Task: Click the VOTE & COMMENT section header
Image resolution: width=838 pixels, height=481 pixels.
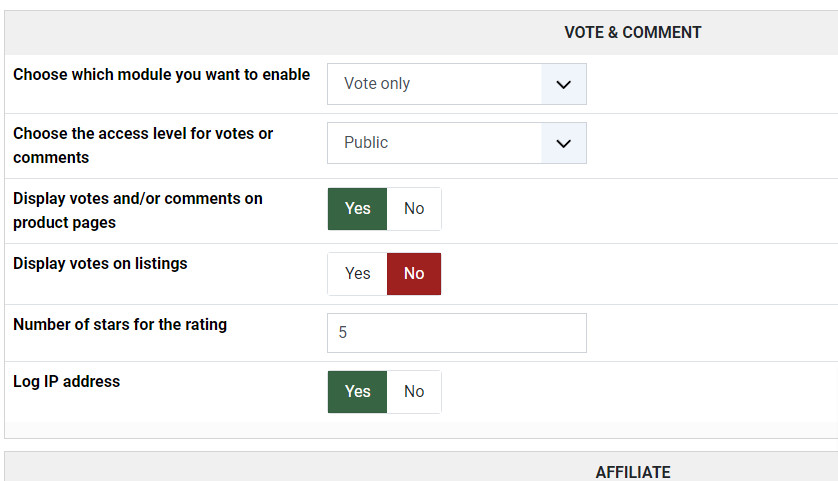Action: click(632, 32)
